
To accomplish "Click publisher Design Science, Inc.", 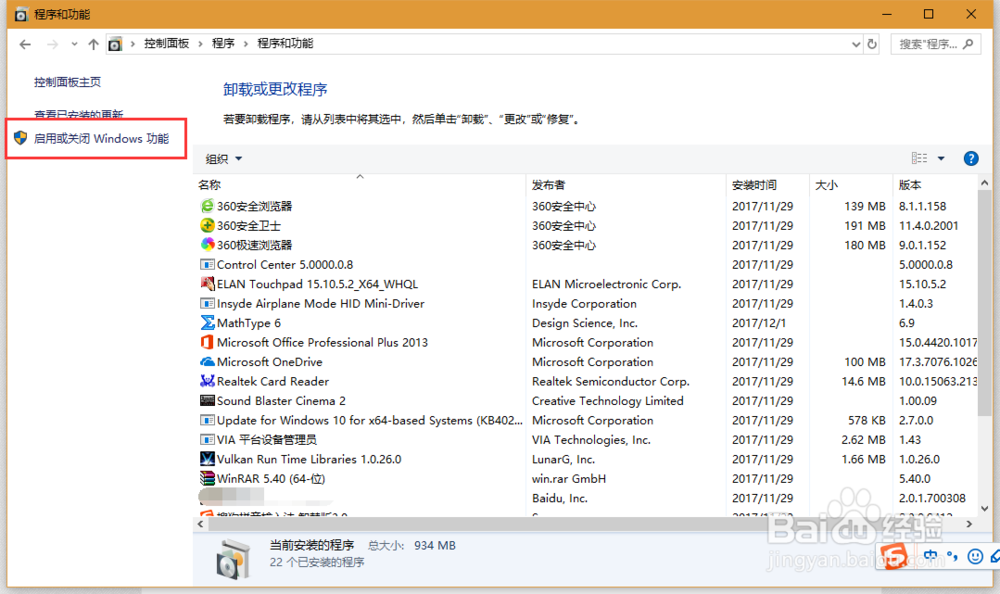I will coord(585,323).
